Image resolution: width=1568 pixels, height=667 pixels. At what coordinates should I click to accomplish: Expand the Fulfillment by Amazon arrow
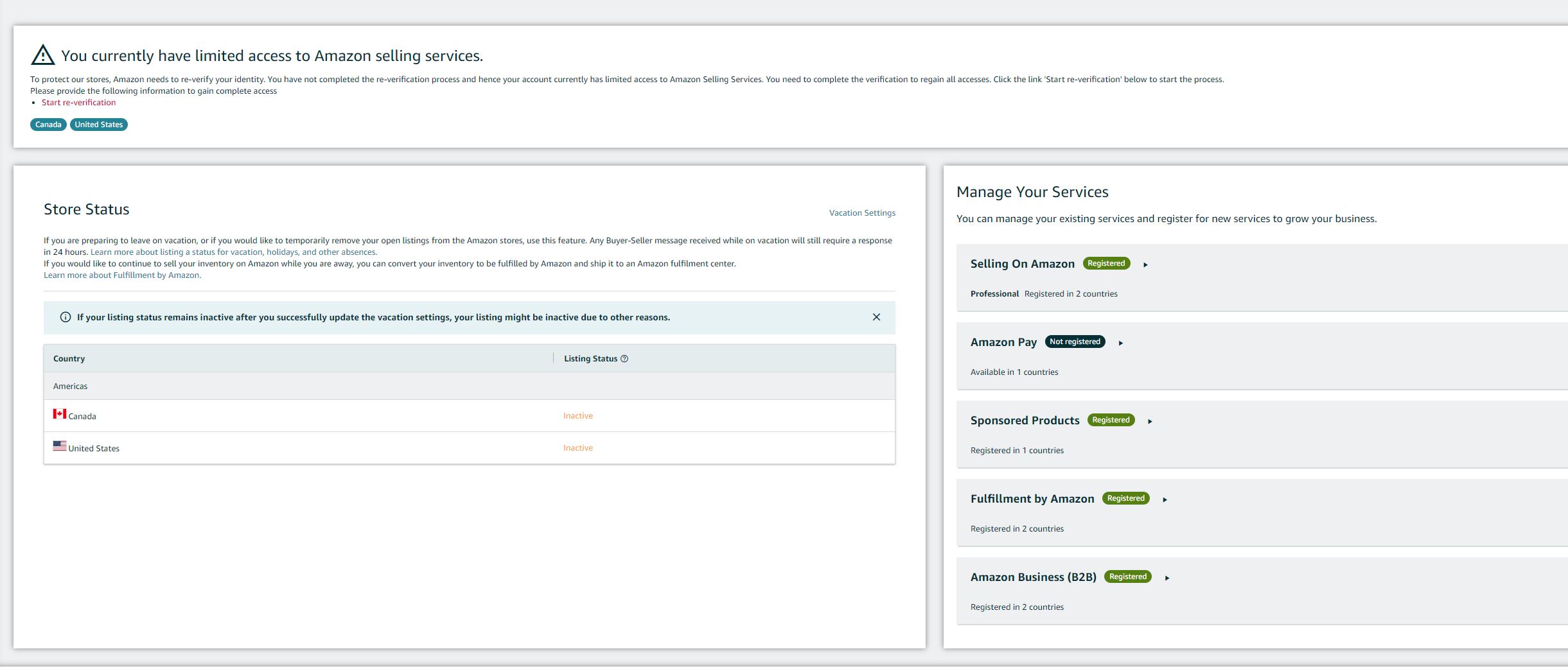pyautogui.click(x=1165, y=499)
